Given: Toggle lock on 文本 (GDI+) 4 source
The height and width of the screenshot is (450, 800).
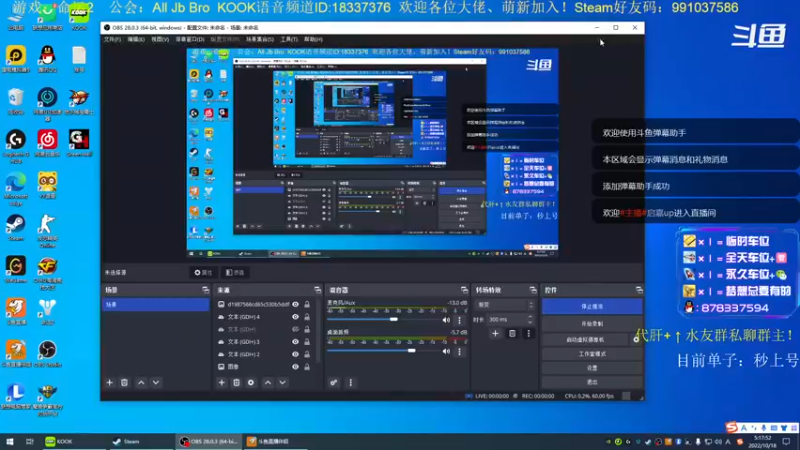Looking at the screenshot, I should coord(307,317).
